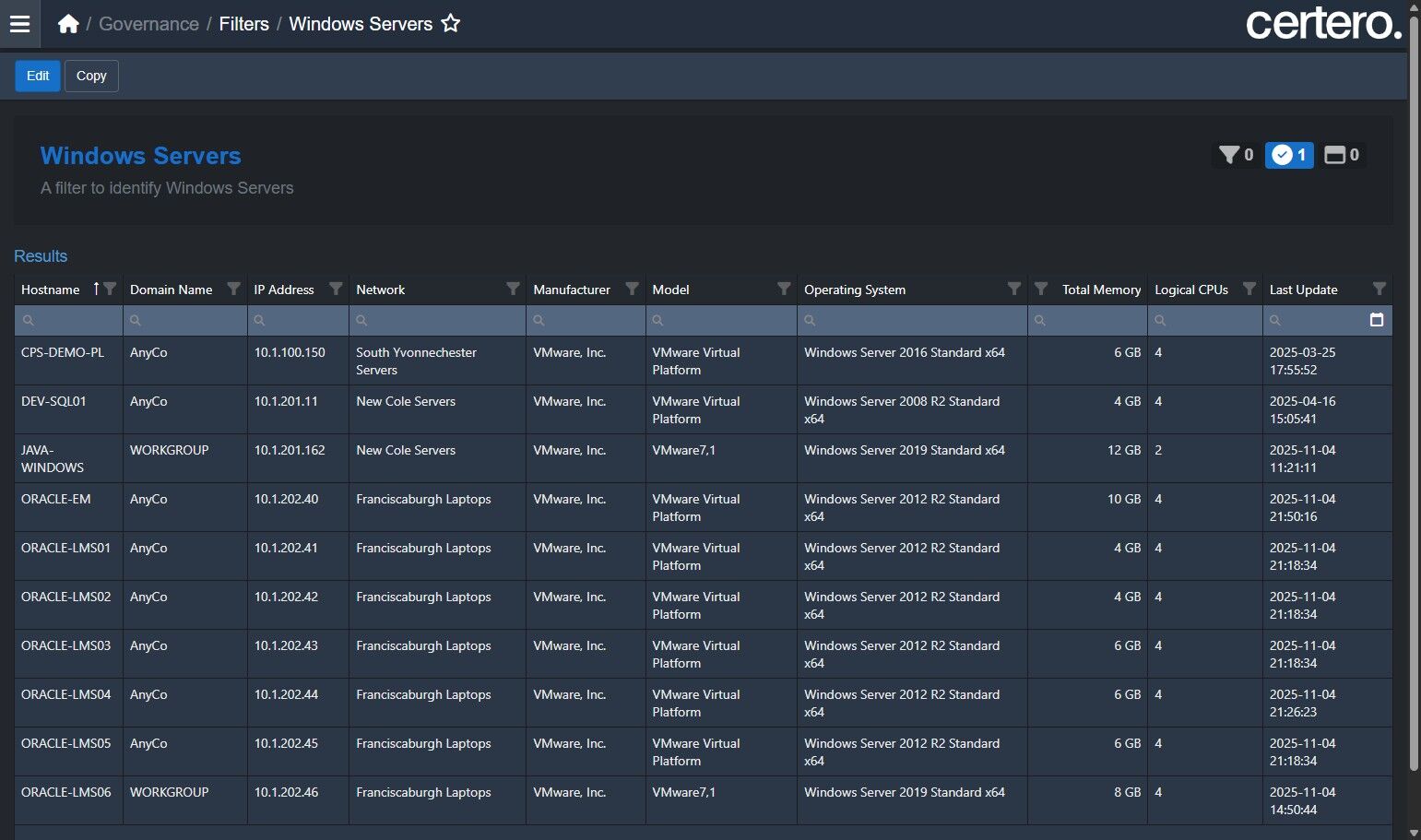Sort by Total Memory column header
1421x840 pixels.
pos(1100,290)
